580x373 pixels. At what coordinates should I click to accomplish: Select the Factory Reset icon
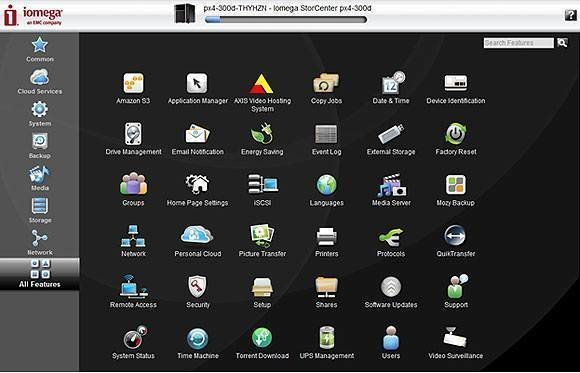coord(456,134)
